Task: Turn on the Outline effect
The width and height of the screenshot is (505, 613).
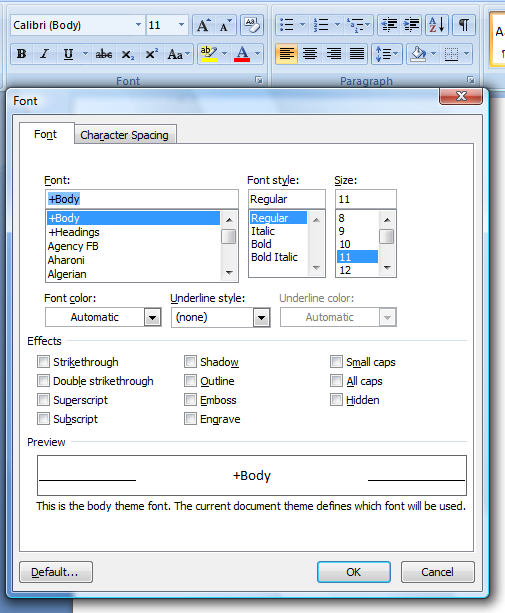Action: coord(190,381)
